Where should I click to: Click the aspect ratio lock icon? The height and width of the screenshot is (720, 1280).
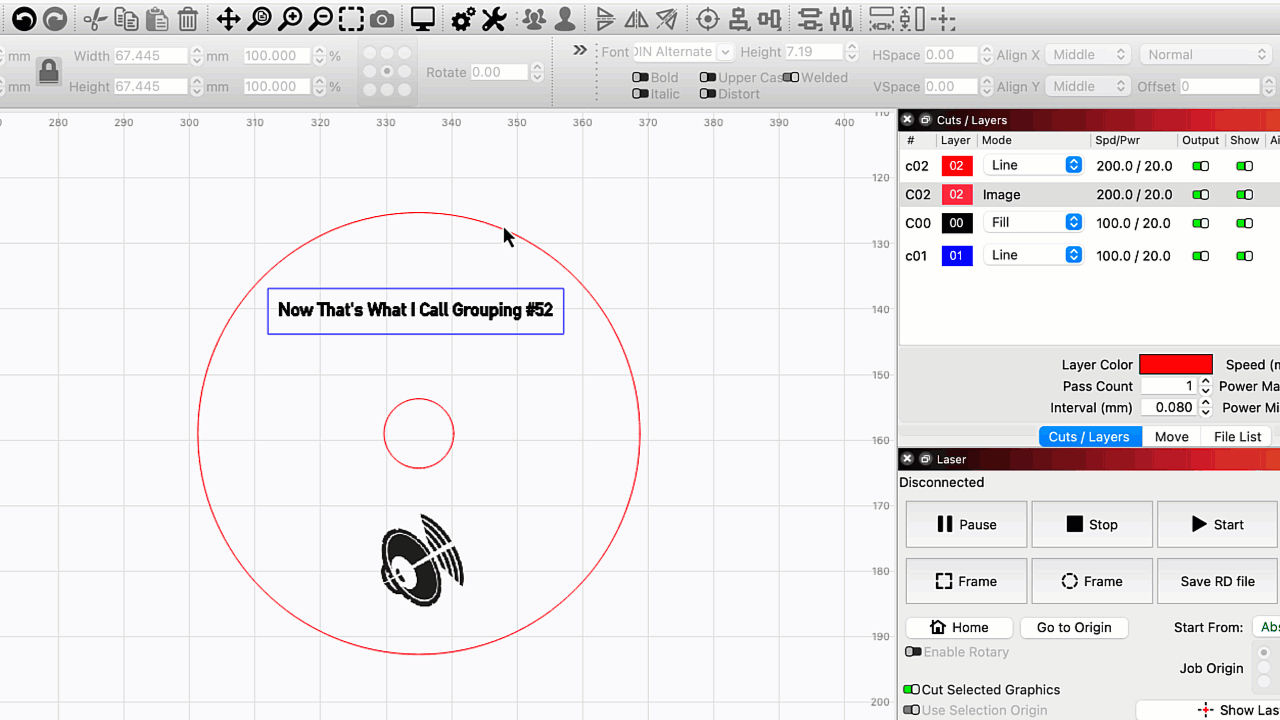(x=48, y=71)
